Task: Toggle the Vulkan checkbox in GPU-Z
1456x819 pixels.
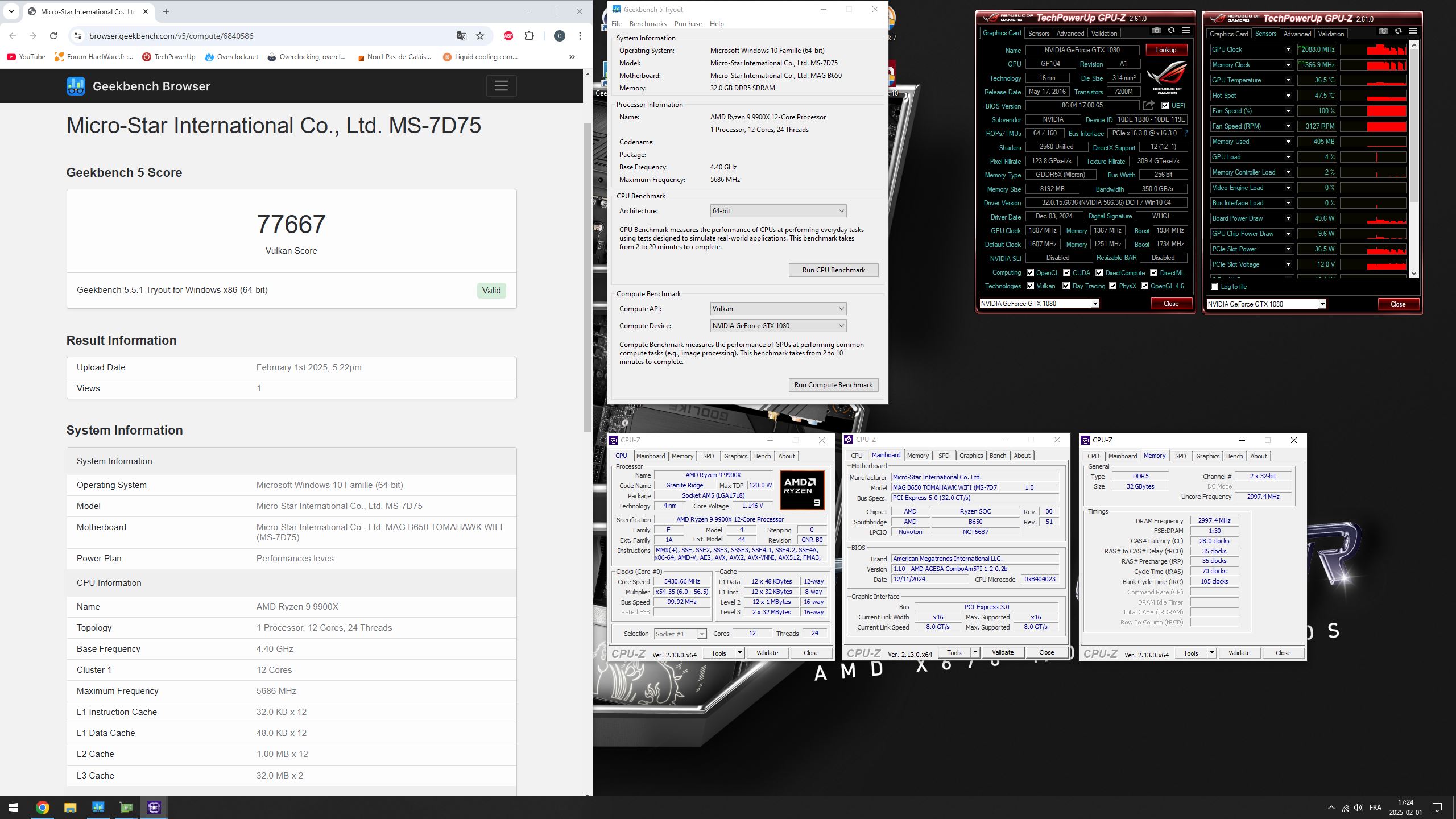Action: tap(1030, 286)
